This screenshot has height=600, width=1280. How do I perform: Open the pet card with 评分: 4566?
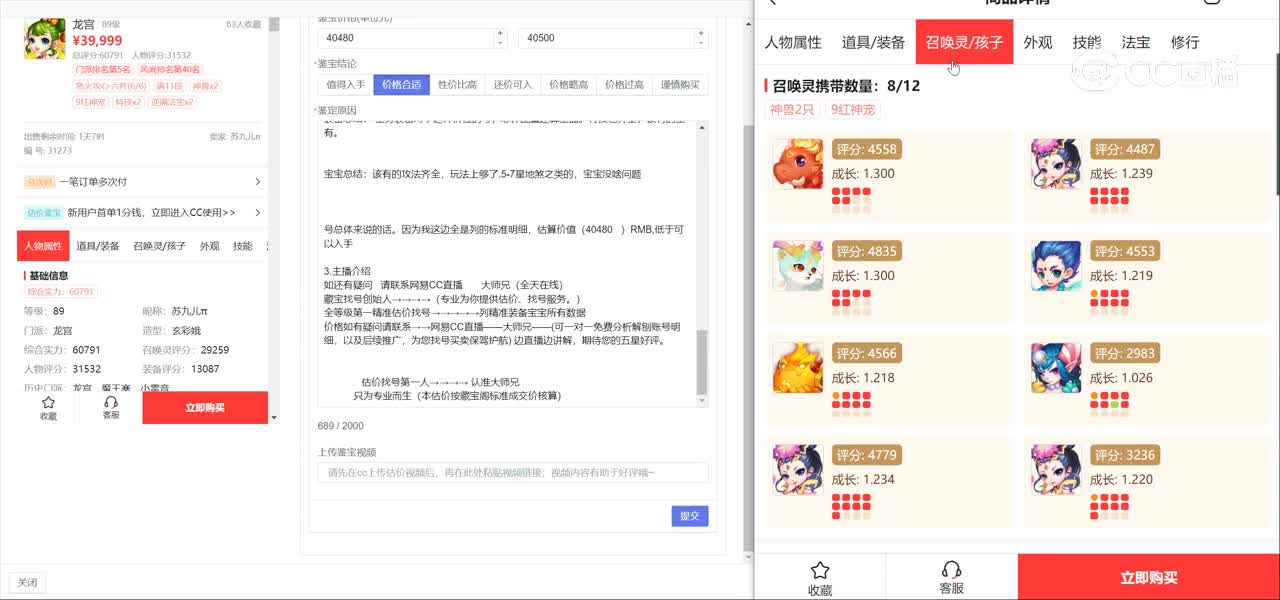[x=889, y=380]
